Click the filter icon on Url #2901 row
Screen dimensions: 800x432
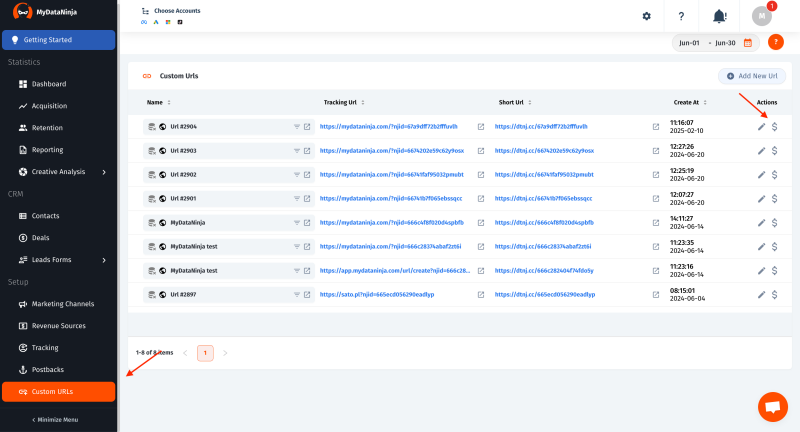[296, 199]
